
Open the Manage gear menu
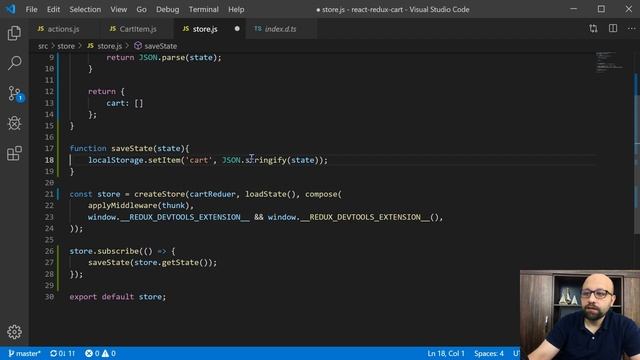tap(14, 332)
